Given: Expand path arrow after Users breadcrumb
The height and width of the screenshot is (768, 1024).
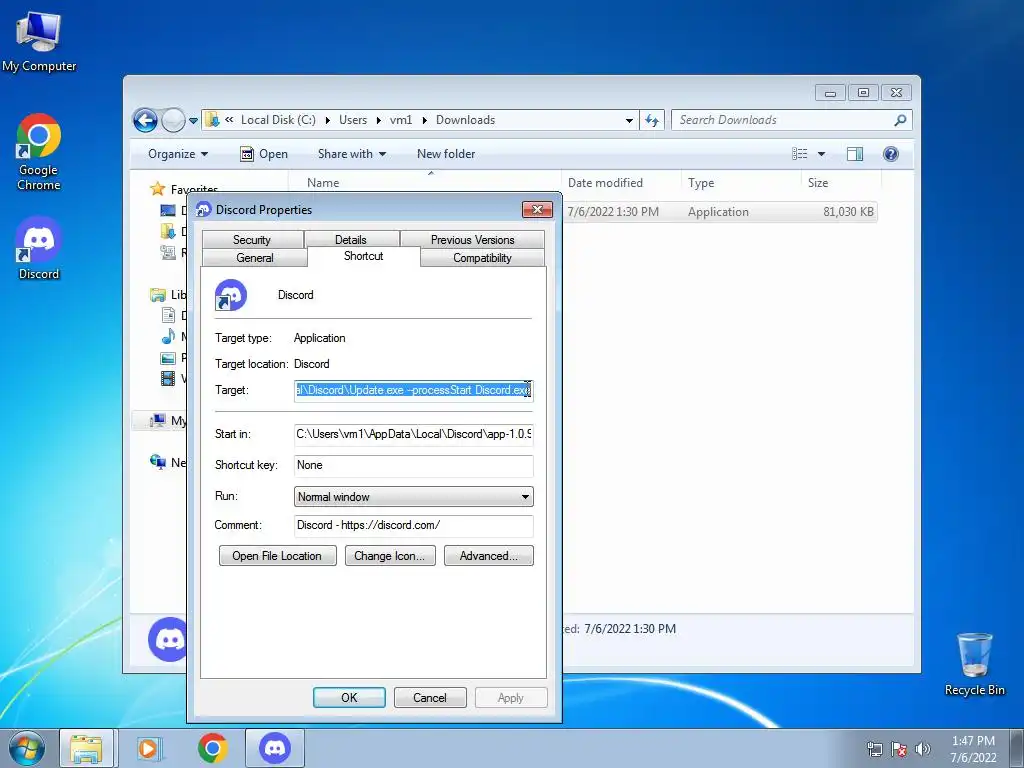Looking at the screenshot, I should coord(379,120).
